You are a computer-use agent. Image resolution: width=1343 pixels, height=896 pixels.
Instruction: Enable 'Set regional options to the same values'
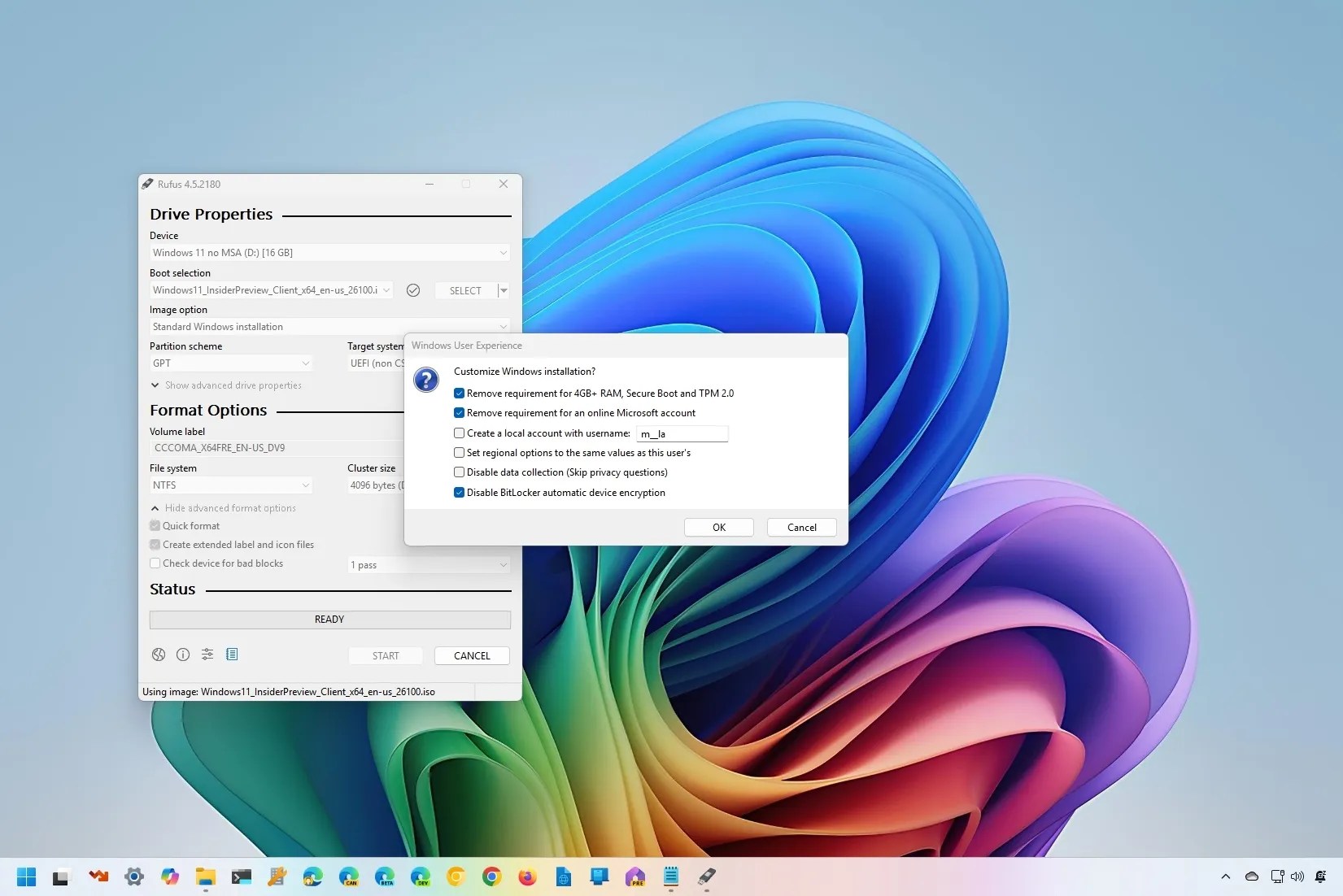[459, 453]
